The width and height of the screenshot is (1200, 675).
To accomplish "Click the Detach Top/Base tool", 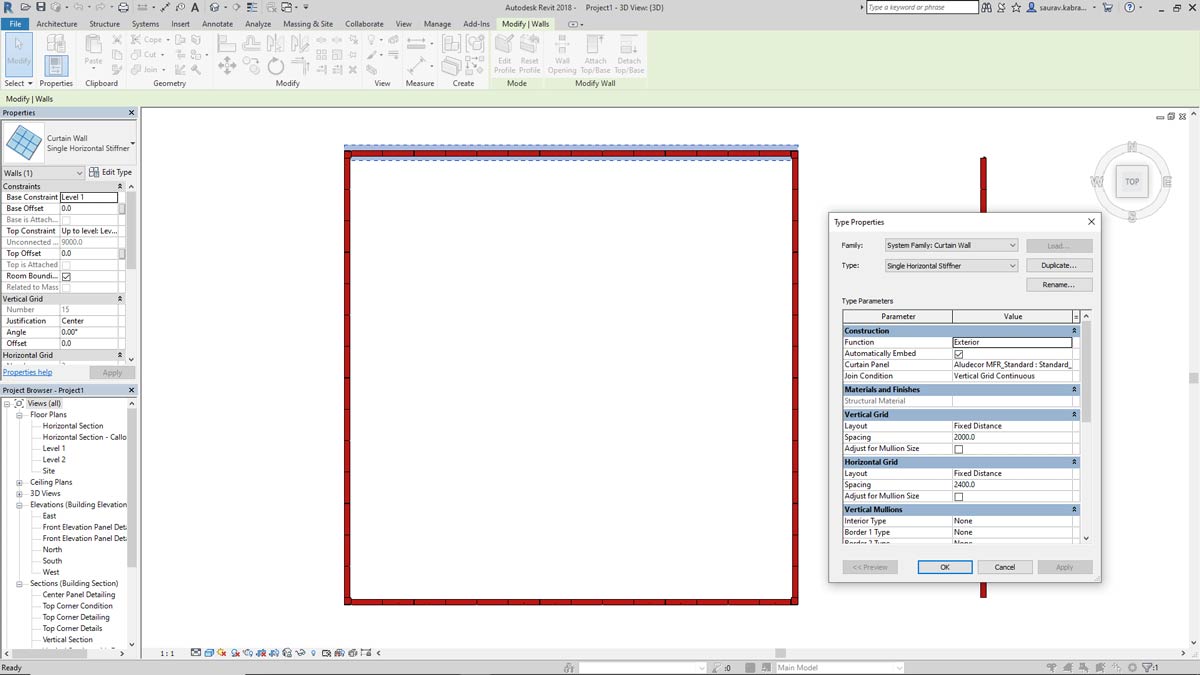I will tap(629, 54).
